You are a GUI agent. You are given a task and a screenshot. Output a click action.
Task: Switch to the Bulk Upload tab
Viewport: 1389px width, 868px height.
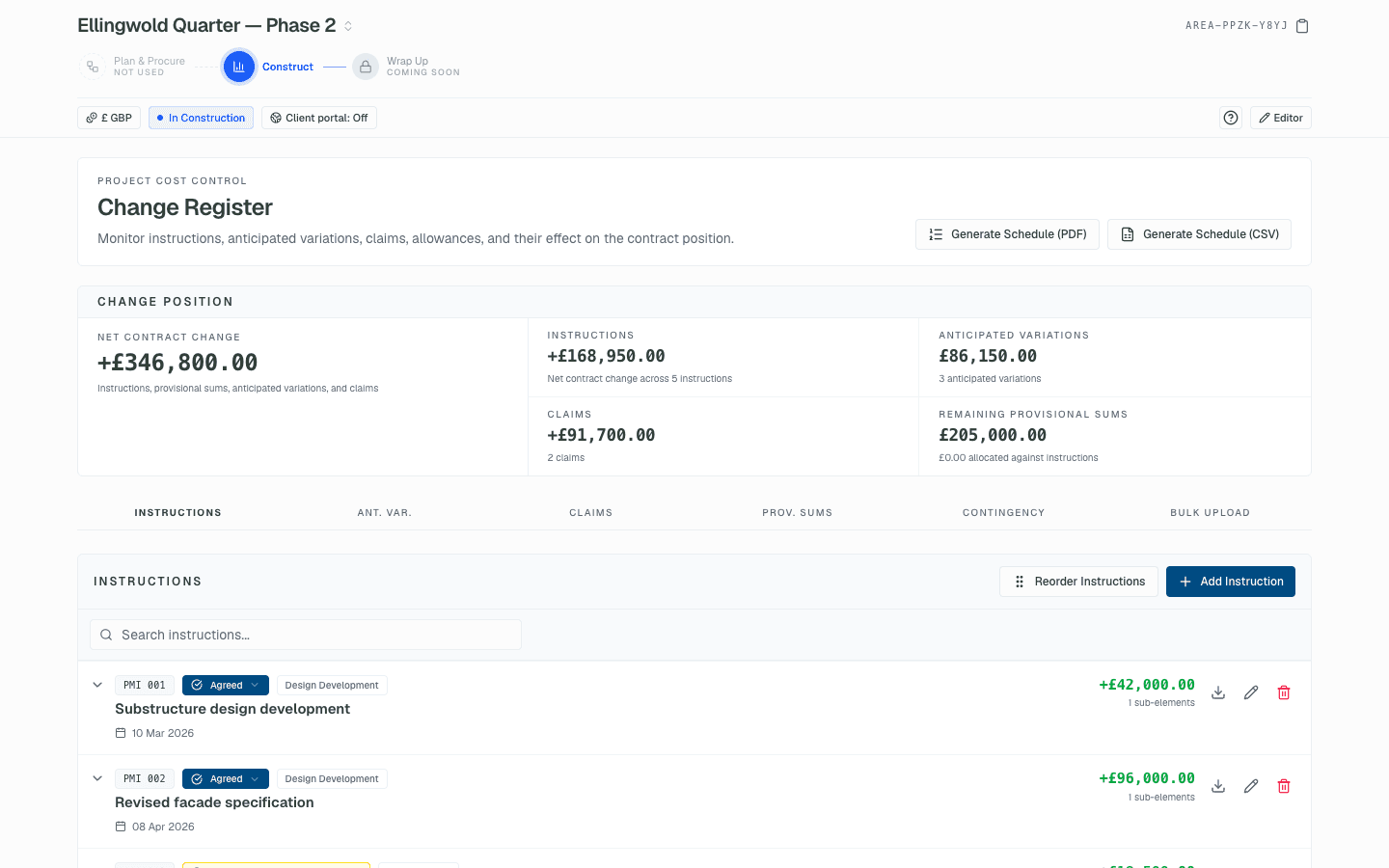1211,513
